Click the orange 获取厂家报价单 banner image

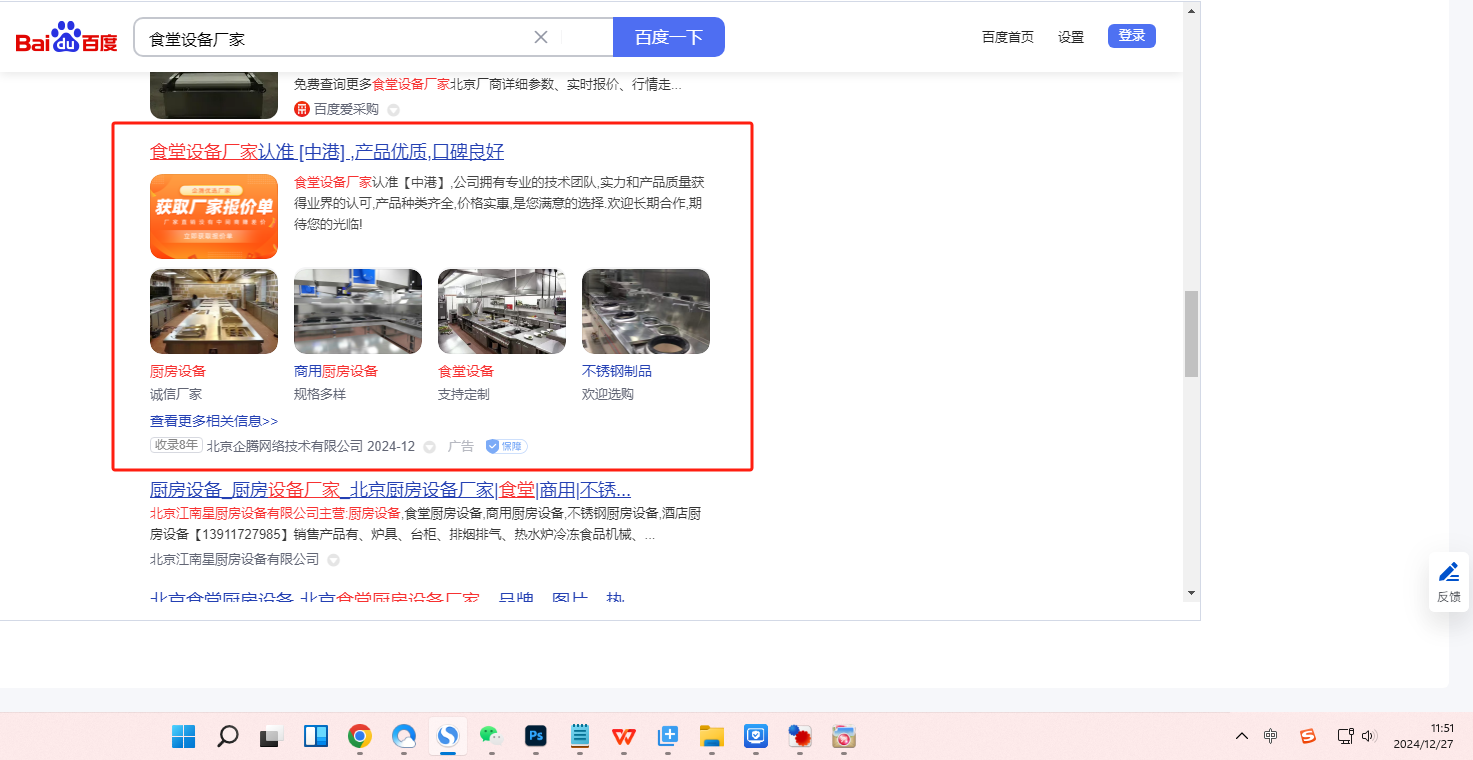click(214, 216)
